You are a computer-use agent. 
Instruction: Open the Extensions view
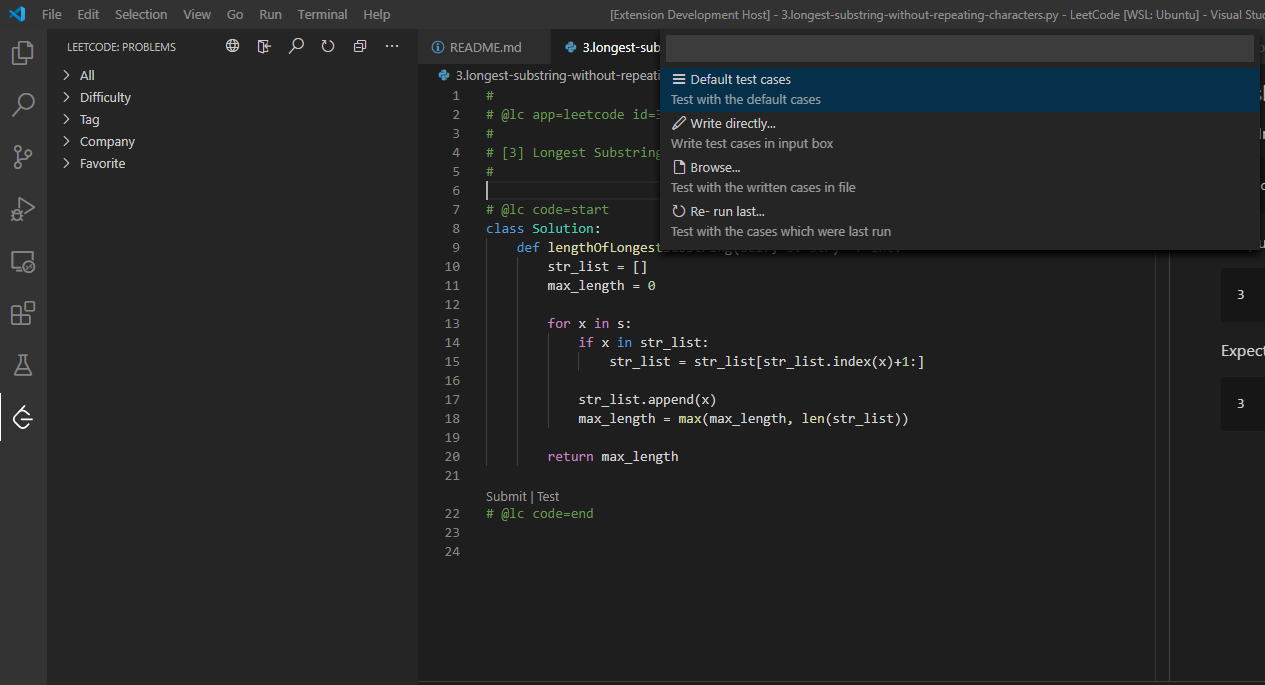[x=23, y=314]
